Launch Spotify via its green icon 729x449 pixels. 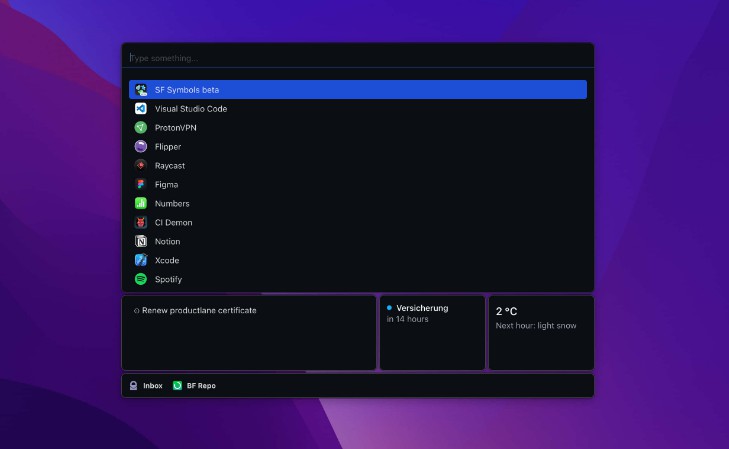141,279
